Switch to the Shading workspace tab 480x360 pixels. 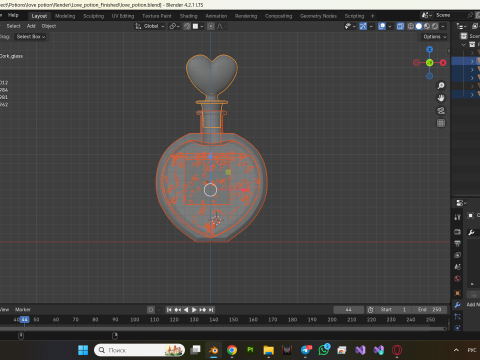[x=189, y=16]
